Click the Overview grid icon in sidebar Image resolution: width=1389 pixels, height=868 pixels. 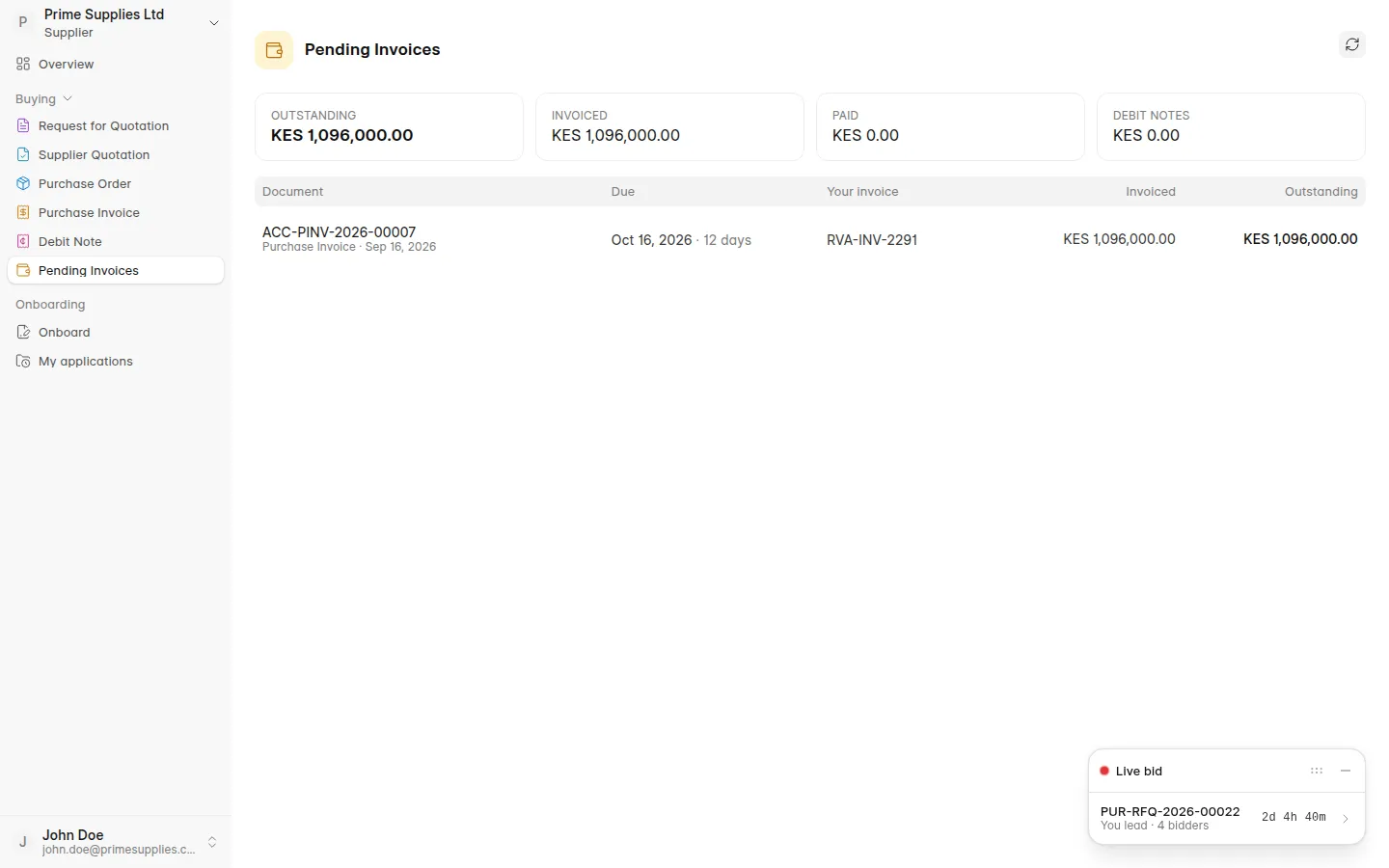[x=23, y=64]
